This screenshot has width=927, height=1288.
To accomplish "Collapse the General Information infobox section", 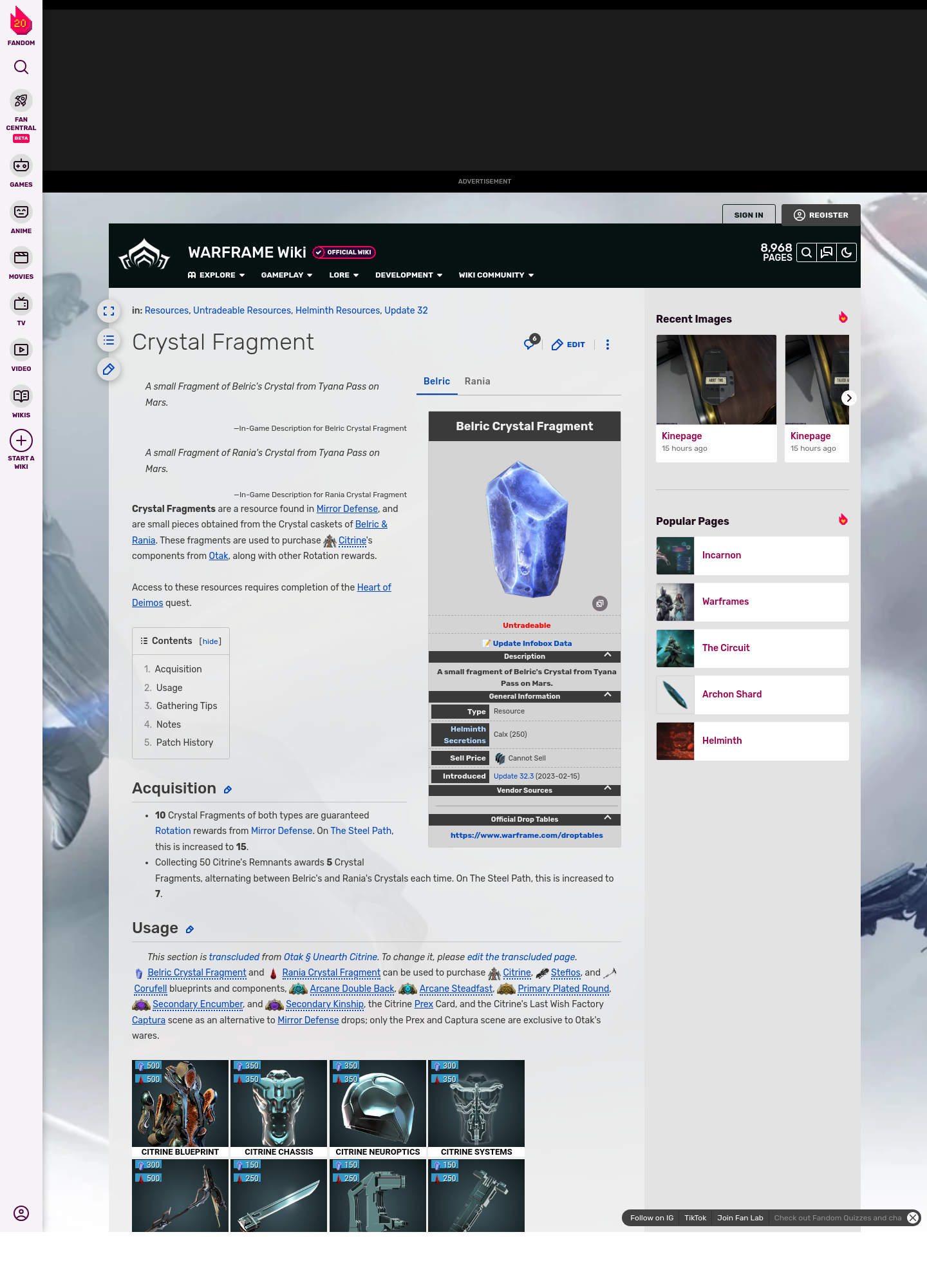I will [525, 696].
